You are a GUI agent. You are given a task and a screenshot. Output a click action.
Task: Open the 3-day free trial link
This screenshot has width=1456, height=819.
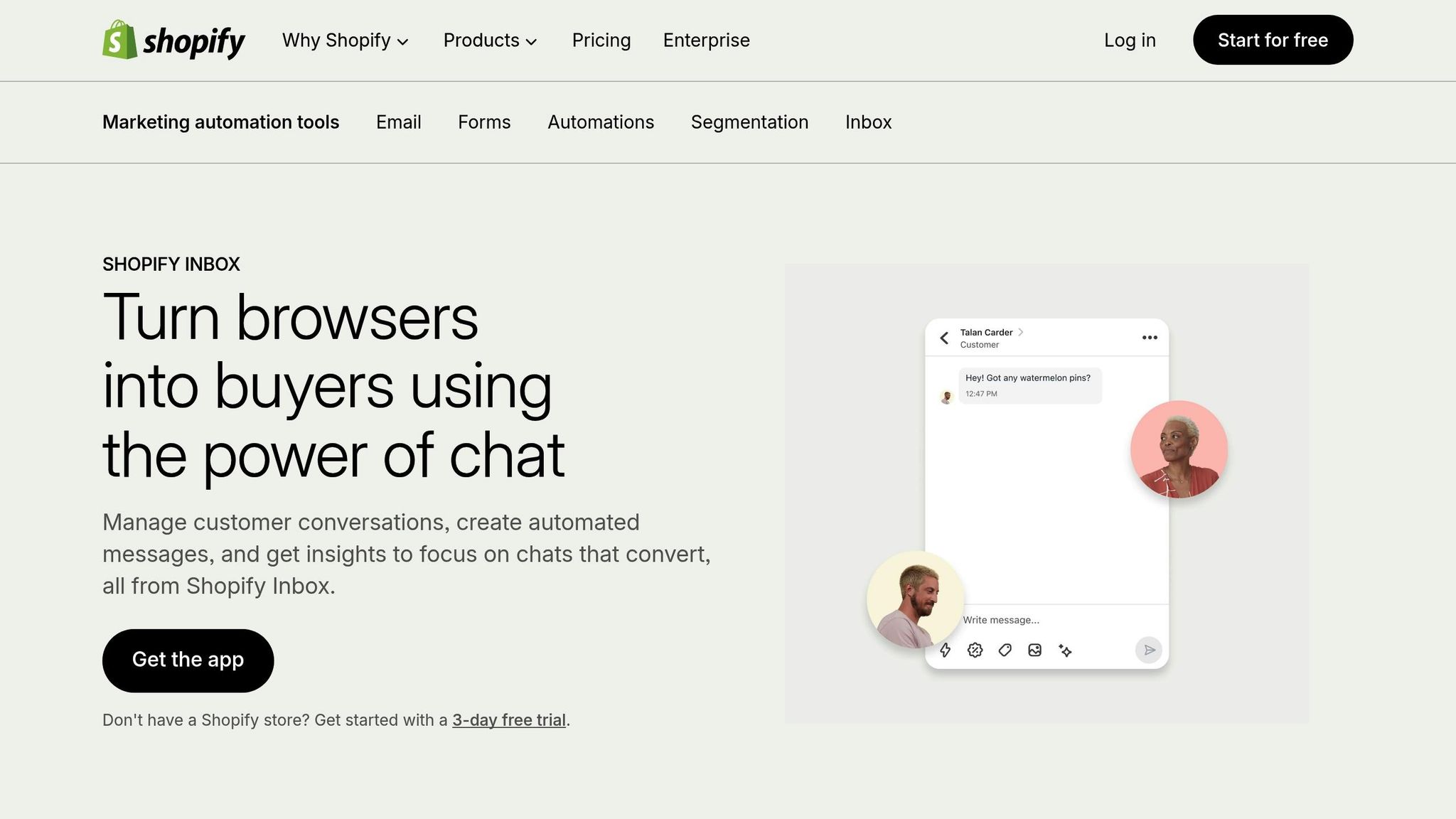pos(509,719)
